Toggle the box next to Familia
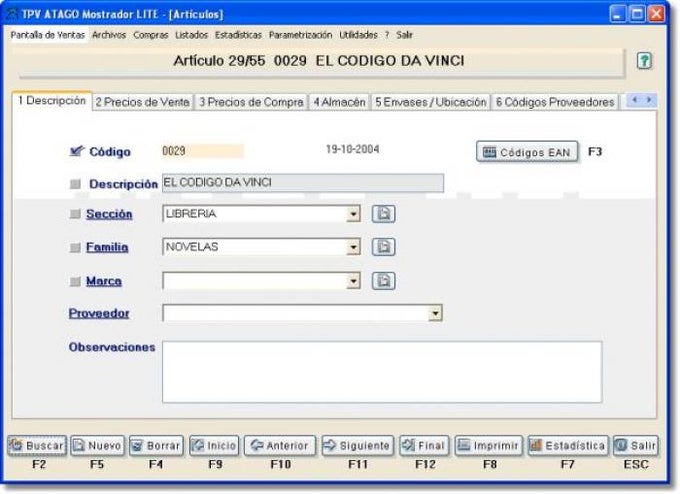This screenshot has height=494, width=680. click(x=75, y=248)
